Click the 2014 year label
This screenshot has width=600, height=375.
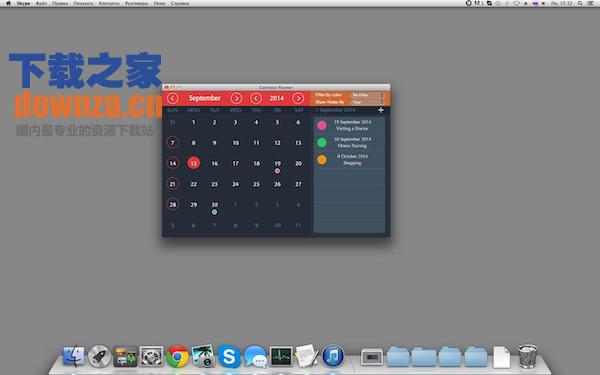[x=277, y=98]
